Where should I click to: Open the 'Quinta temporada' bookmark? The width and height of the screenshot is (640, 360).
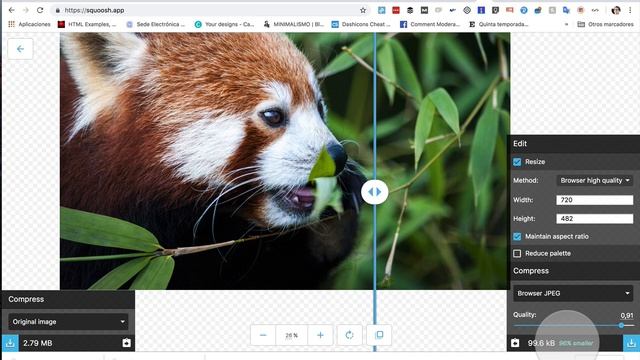pos(498,24)
